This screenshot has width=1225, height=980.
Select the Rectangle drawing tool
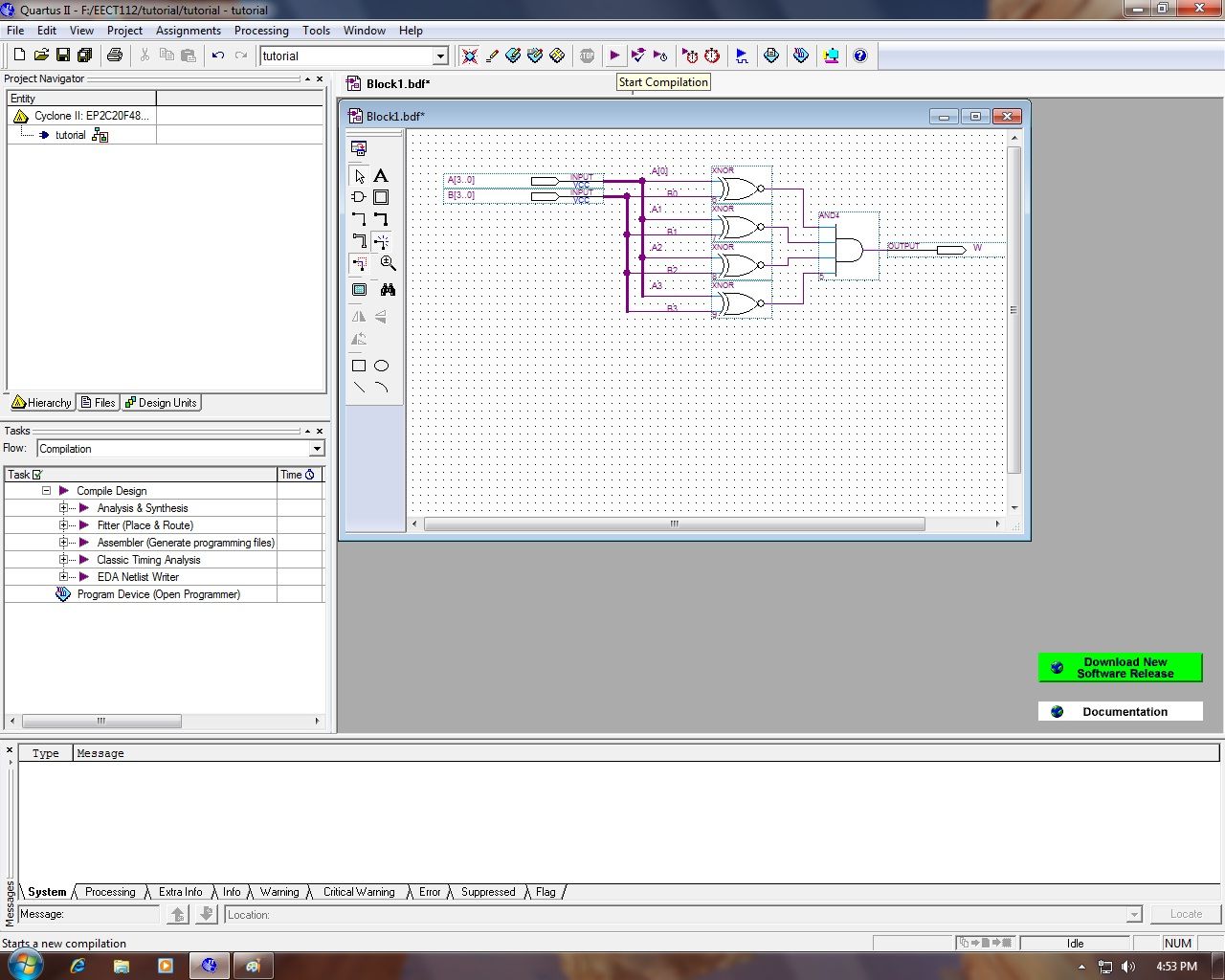(359, 365)
